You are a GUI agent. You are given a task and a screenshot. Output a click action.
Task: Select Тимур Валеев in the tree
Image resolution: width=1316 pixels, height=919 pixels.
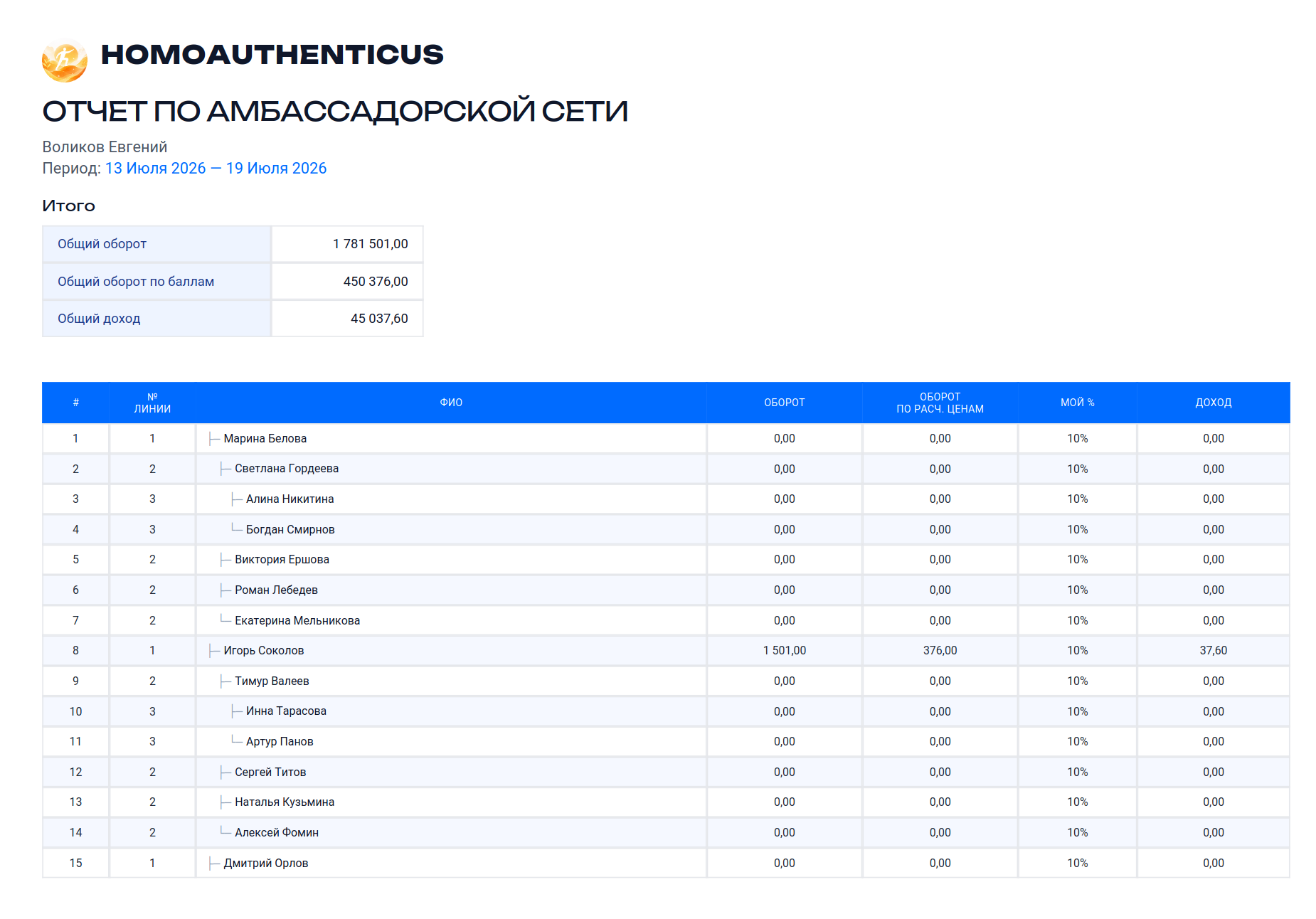coord(272,681)
